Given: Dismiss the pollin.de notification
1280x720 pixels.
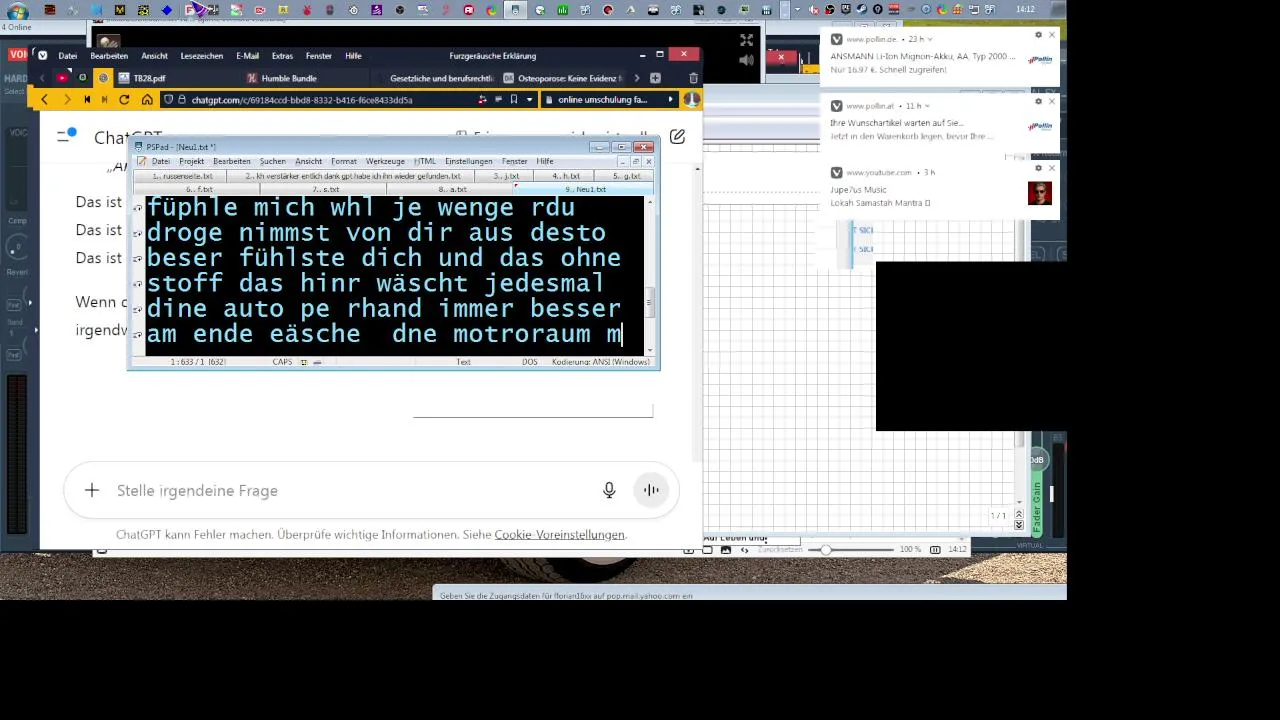Looking at the screenshot, I should 1051,35.
